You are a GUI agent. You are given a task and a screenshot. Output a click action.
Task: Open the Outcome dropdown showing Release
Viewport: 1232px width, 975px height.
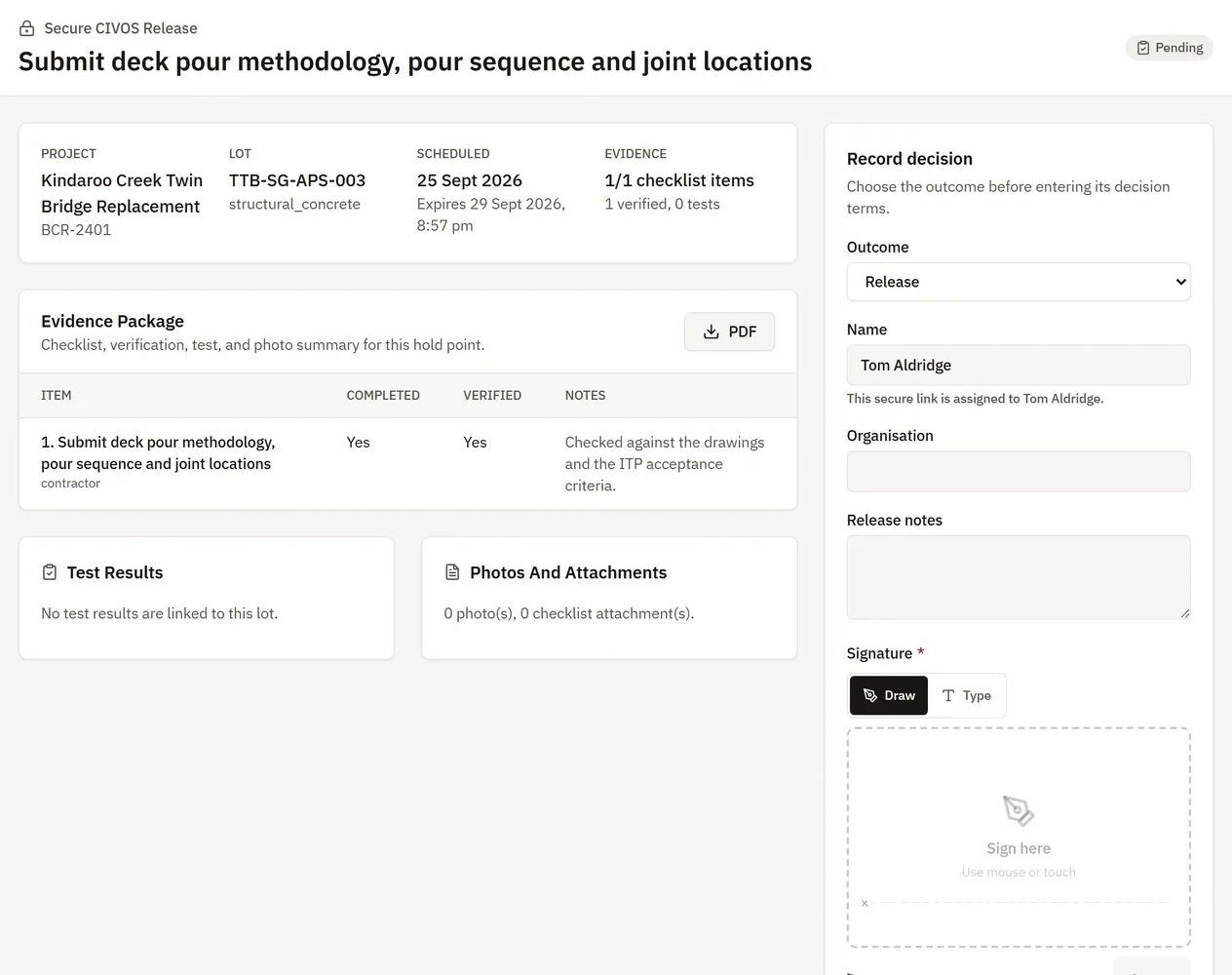pyautogui.click(x=1019, y=282)
